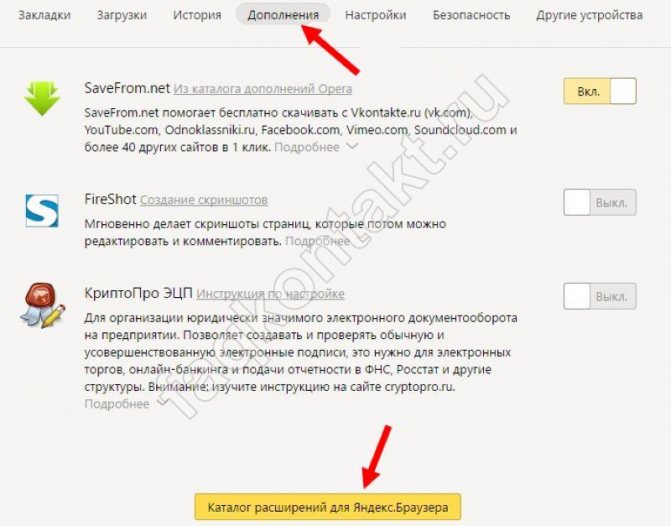Enable the FireShot extension toggle
The height and width of the screenshot is (526, 671).
[x=600, y=202]
